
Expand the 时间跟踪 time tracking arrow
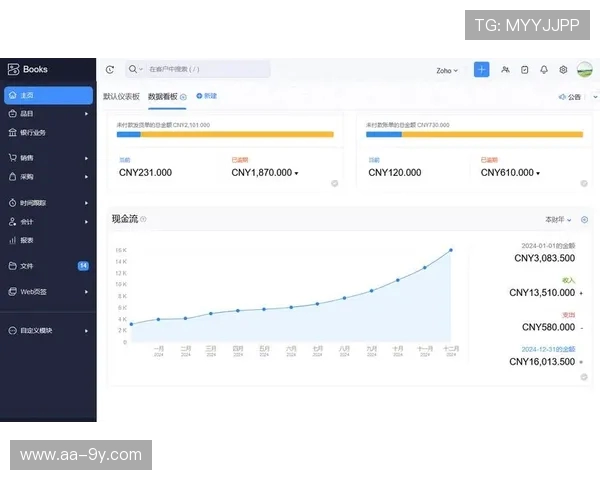86,203
